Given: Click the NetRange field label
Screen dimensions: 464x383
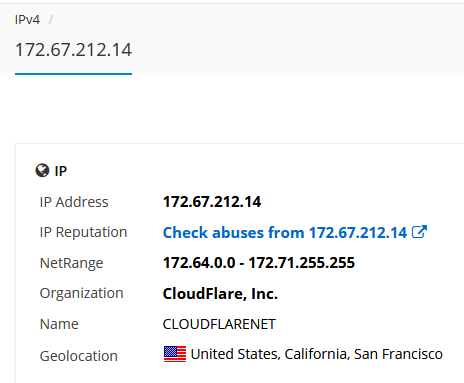Looking at the screenshot, I should [71, 263].
